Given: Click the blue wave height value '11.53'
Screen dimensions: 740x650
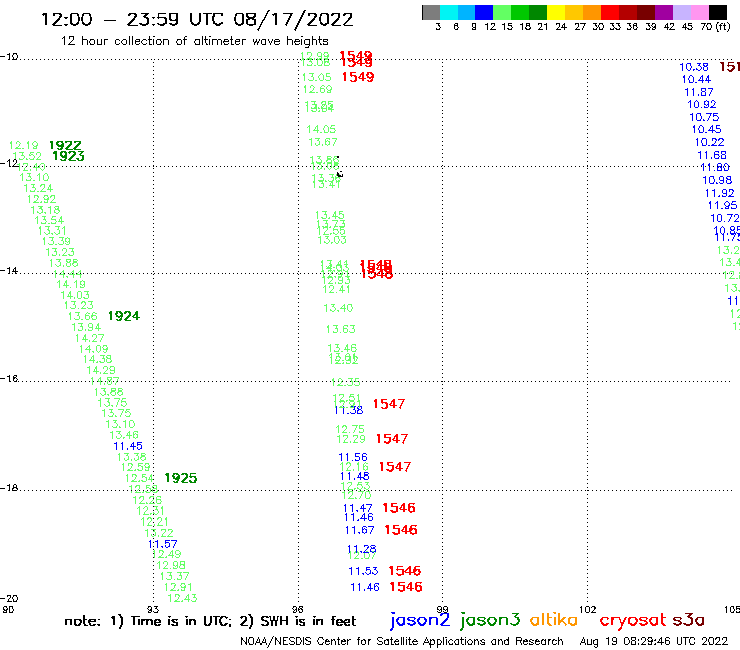Looking at the screenshot, I should 363,571.
